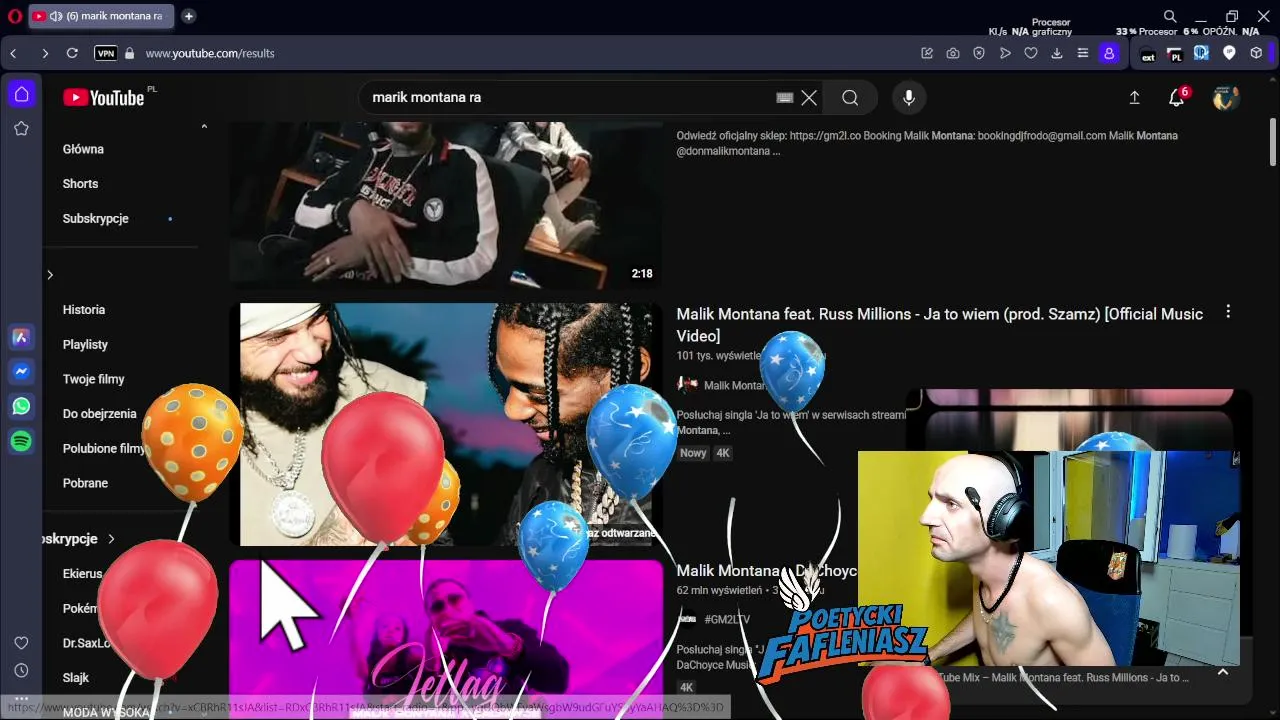Image resolution: width=1280 pixels, height=720 pixels.
Task: Open YouTube account avatar menu
Action: click(1225, 97)
